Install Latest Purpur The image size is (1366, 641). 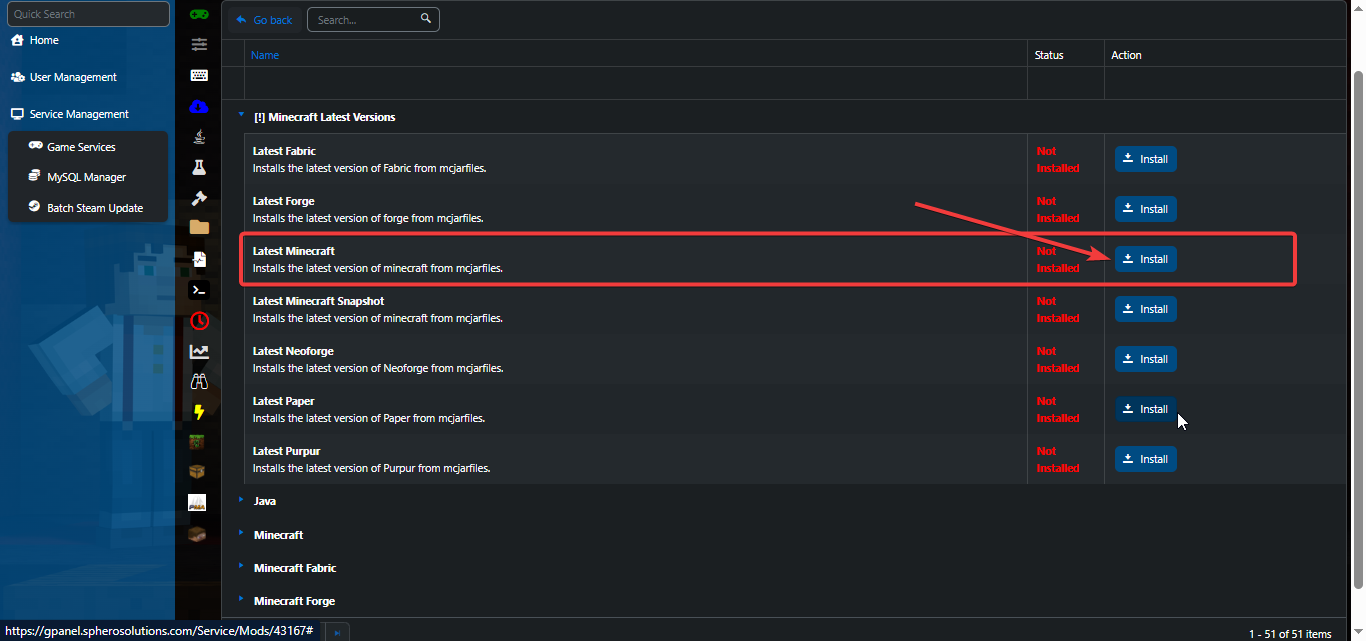(1146, 459)
